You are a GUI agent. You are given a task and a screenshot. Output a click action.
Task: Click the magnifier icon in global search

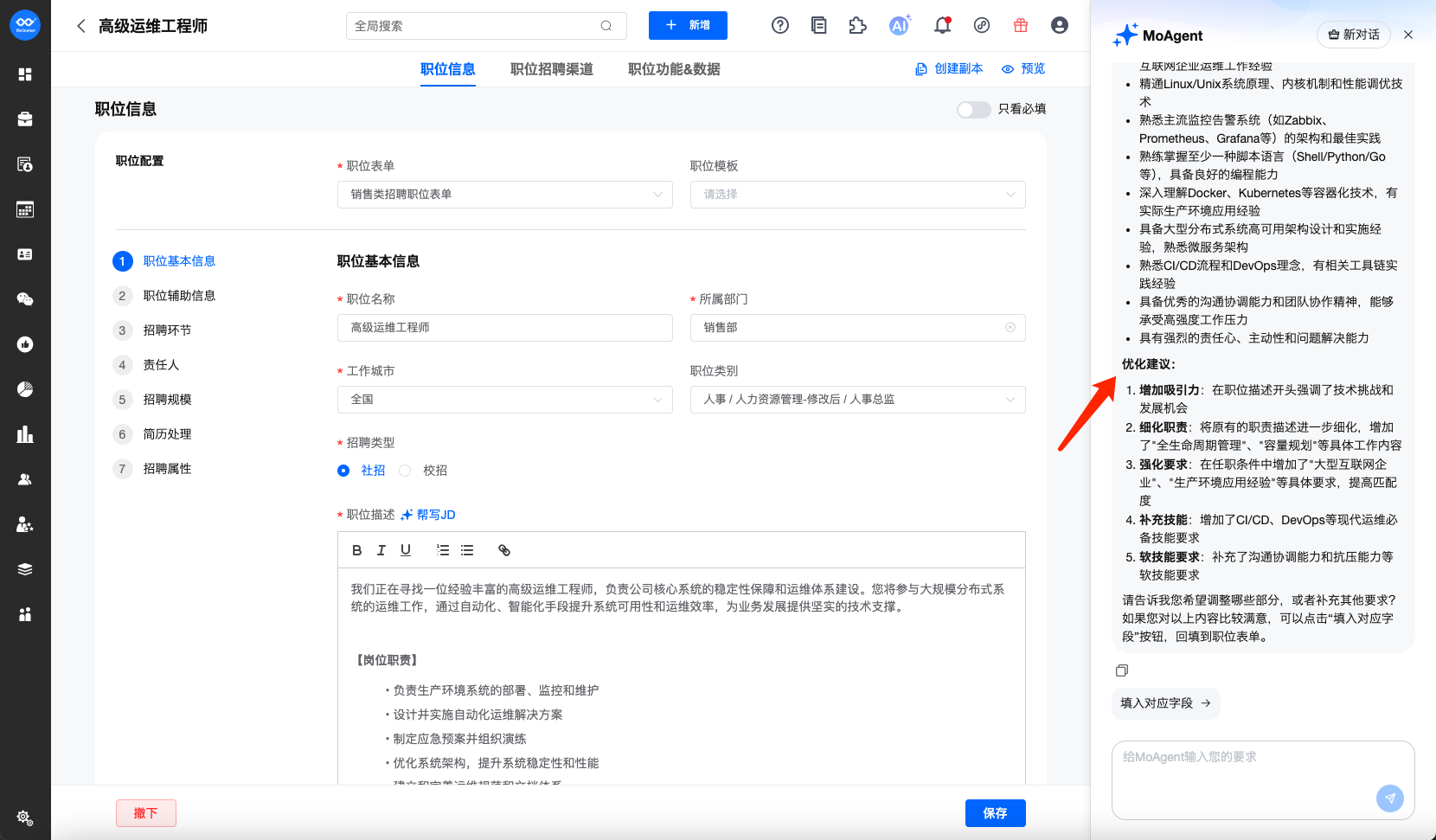pos(606,26)
